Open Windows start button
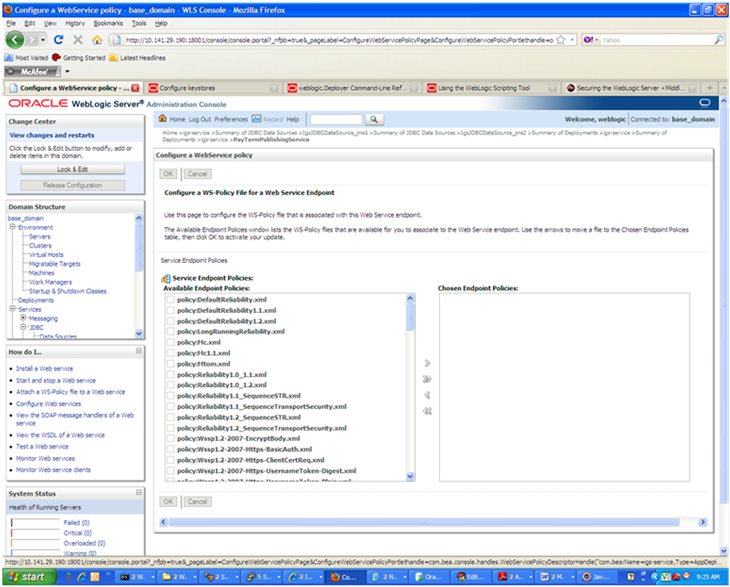This screenshot has width=730, height=587. point(29,577)
